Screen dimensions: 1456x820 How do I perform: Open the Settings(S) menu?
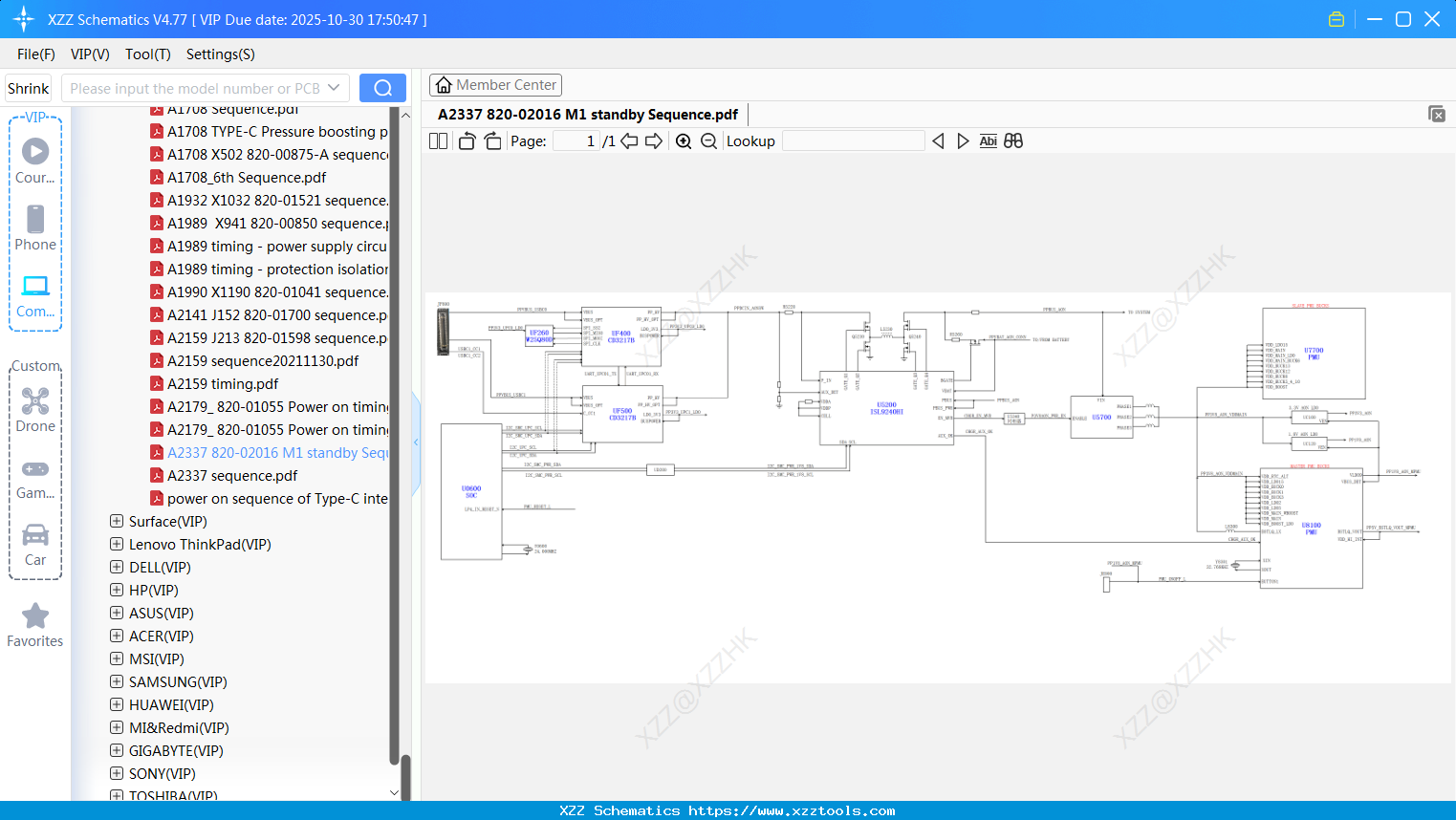point(220,54)
